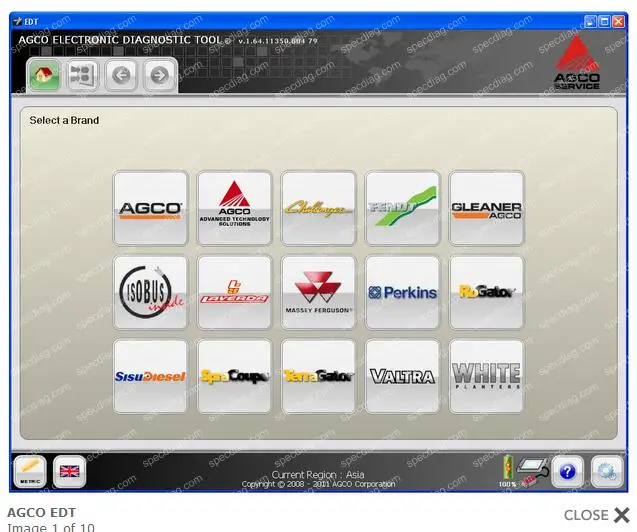Click the version number v.1.64 text

point(278,41)
